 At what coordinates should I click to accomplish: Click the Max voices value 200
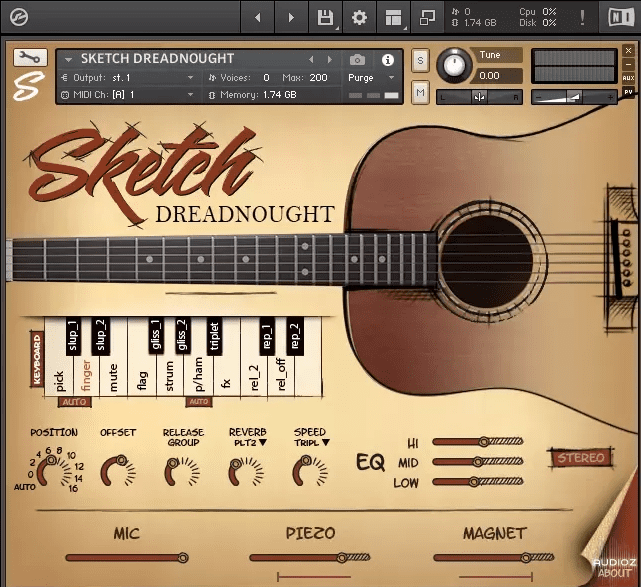pos(318,78)
